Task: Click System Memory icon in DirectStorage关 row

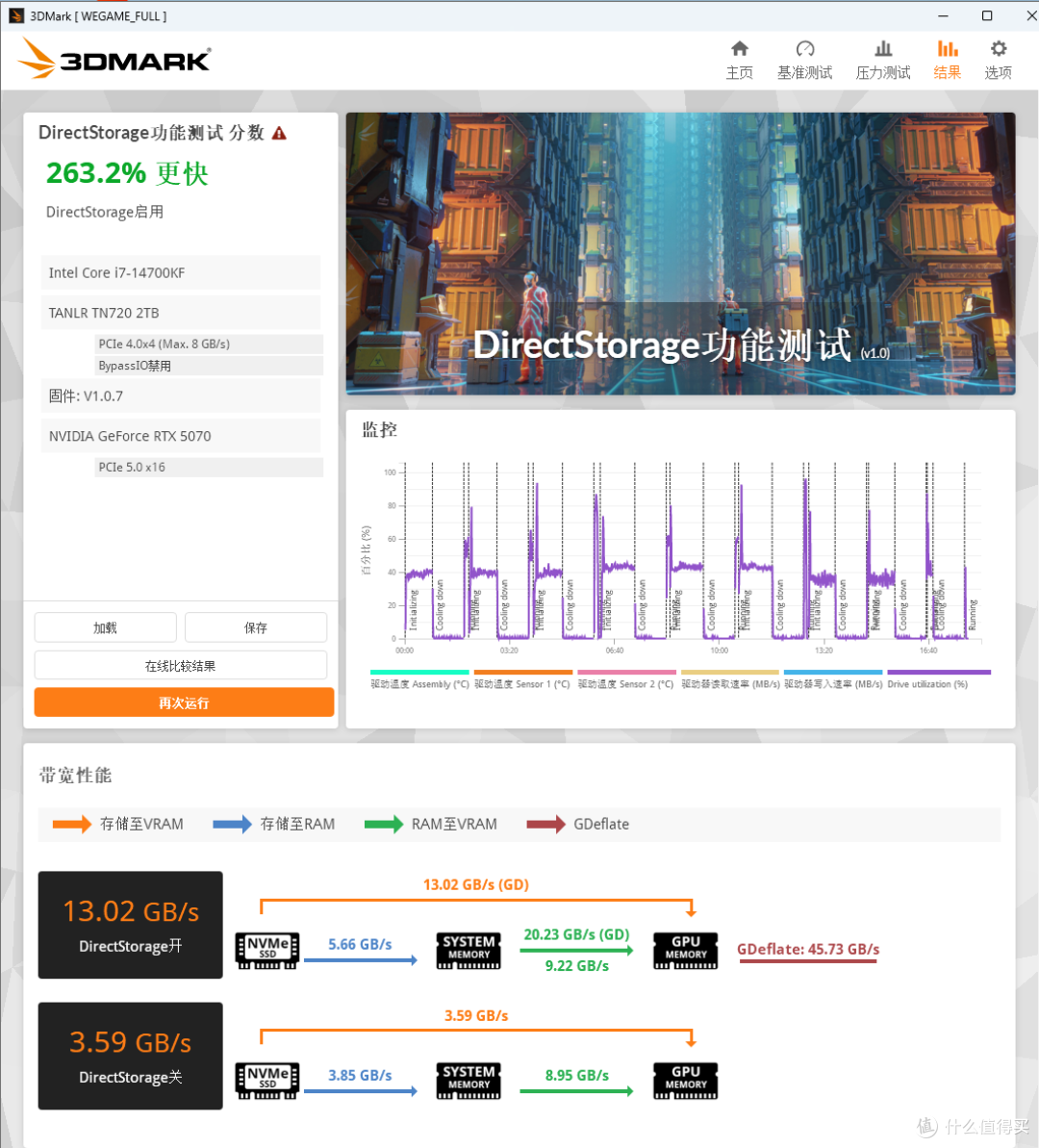Action: tap(469, 1081)
